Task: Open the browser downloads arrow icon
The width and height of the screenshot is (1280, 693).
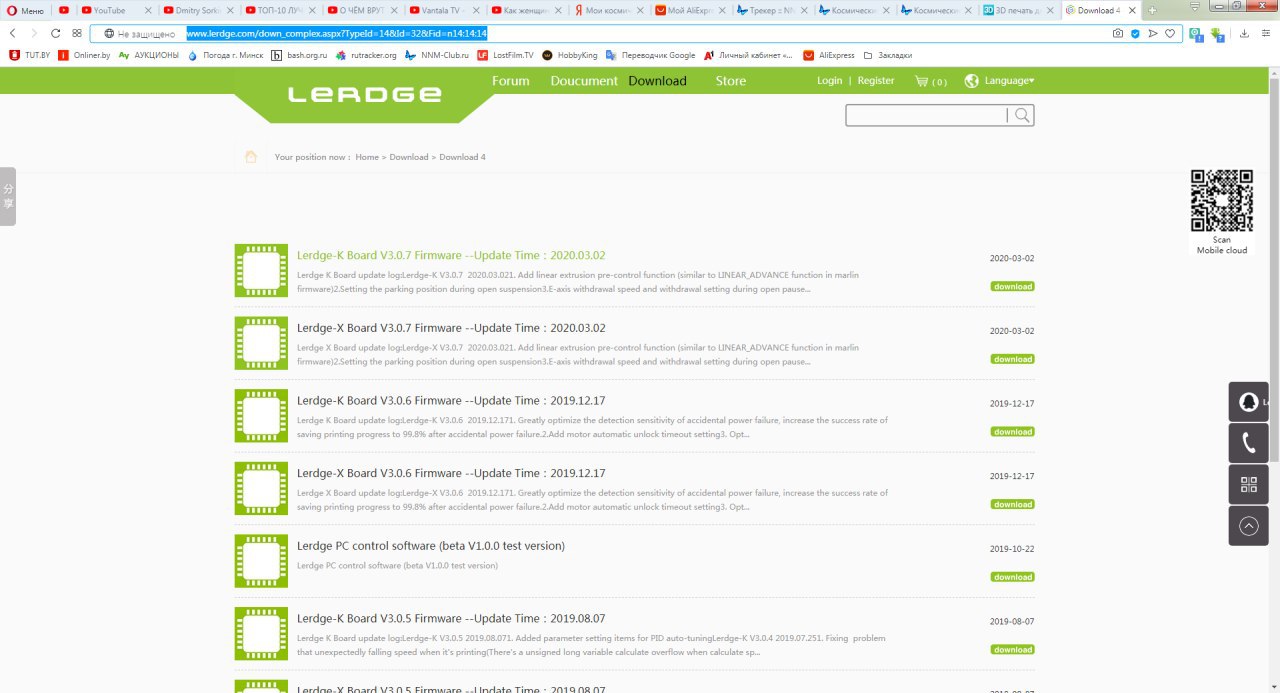Action: 1245,33
